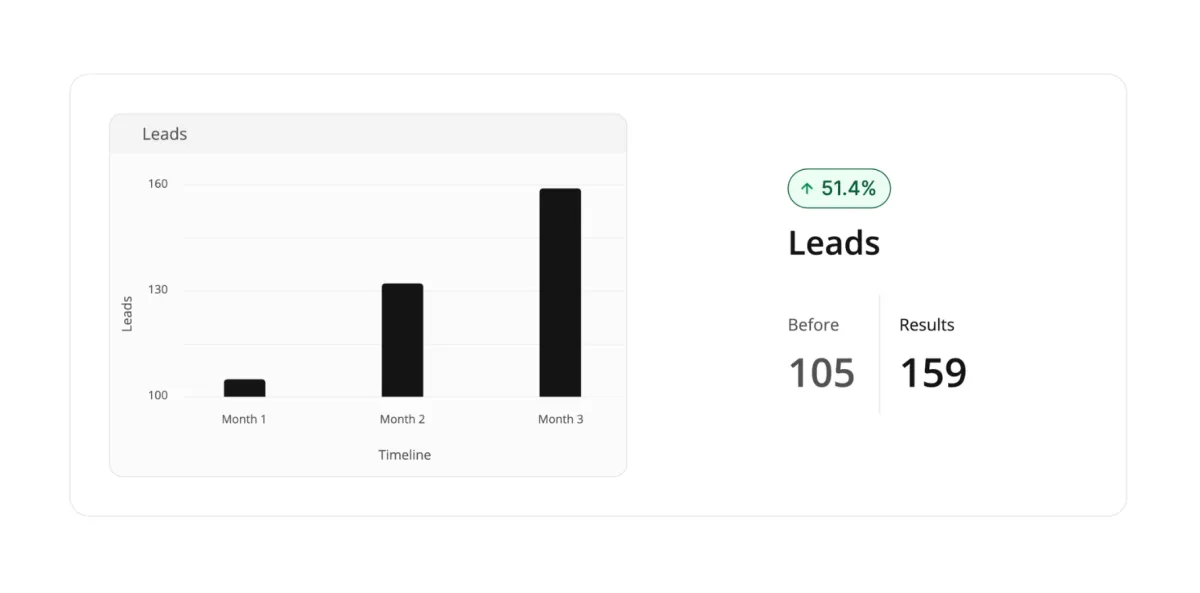Select the Before label

(813, 325)
